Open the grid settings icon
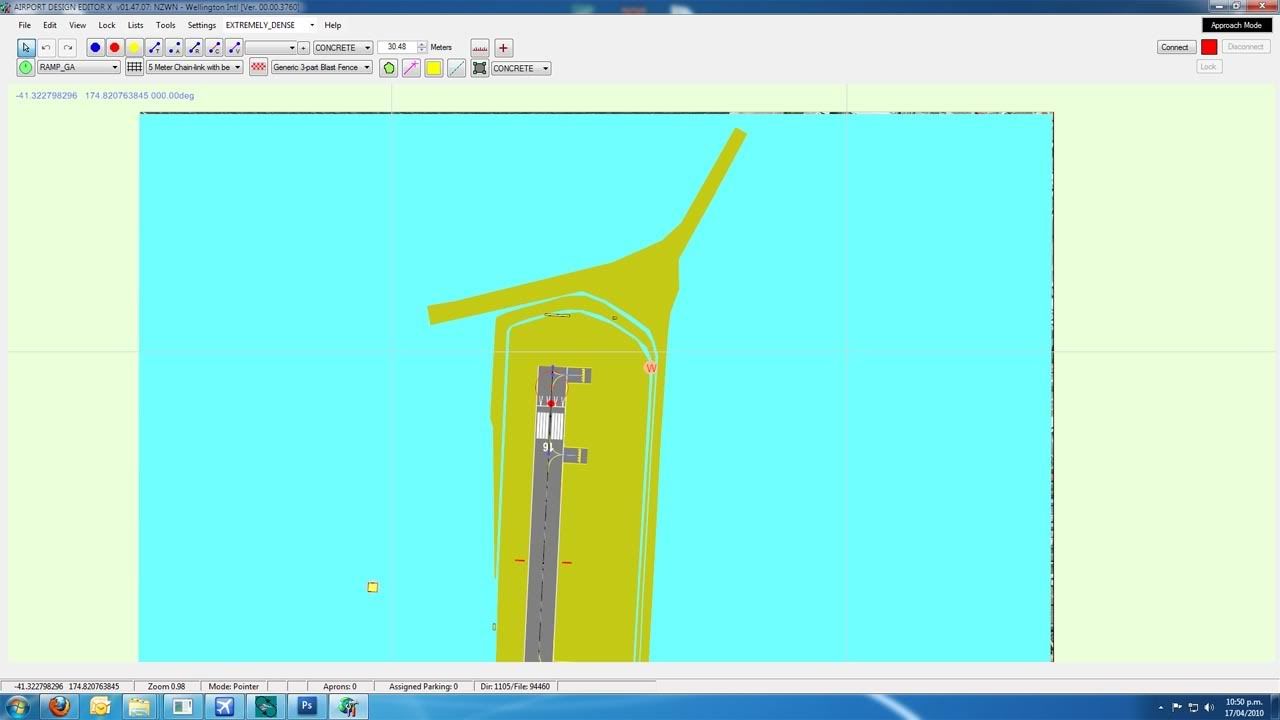Image resolution: width=1280 pixels, height=720 pixels. pos(134,67)
